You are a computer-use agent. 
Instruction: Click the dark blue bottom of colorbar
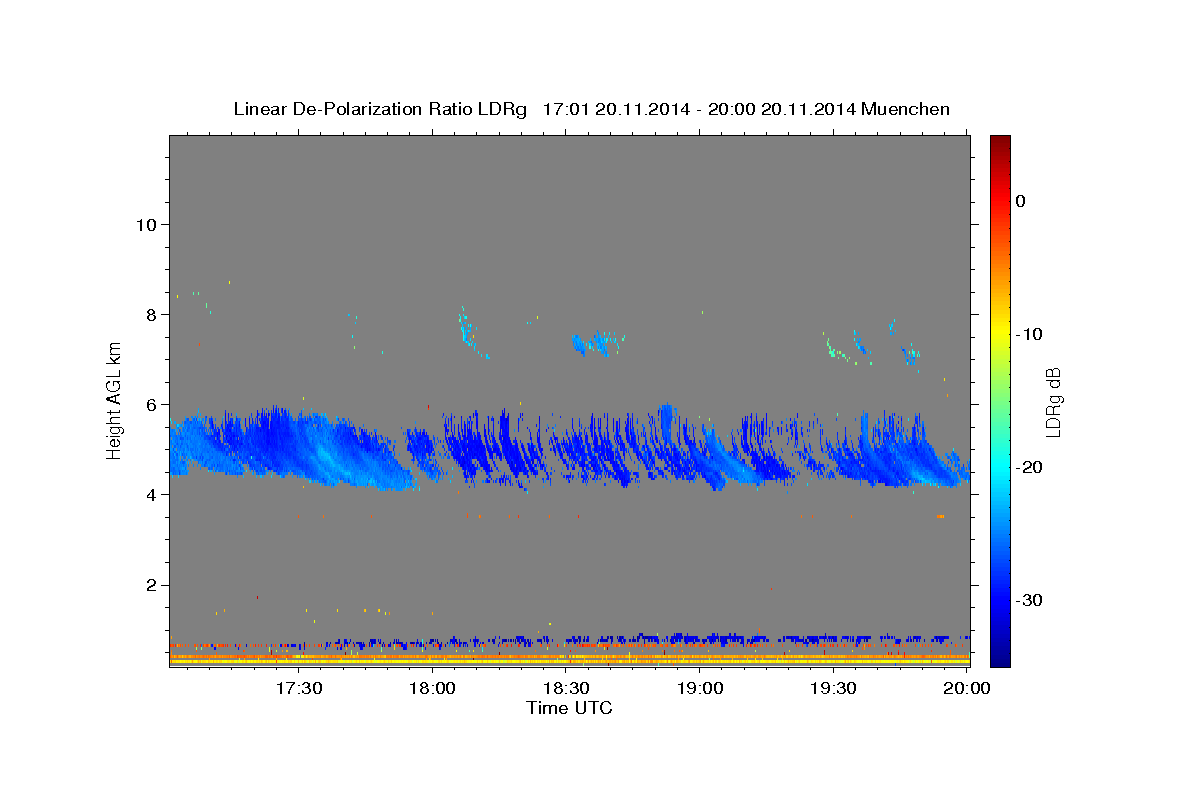coord(1000,657)
